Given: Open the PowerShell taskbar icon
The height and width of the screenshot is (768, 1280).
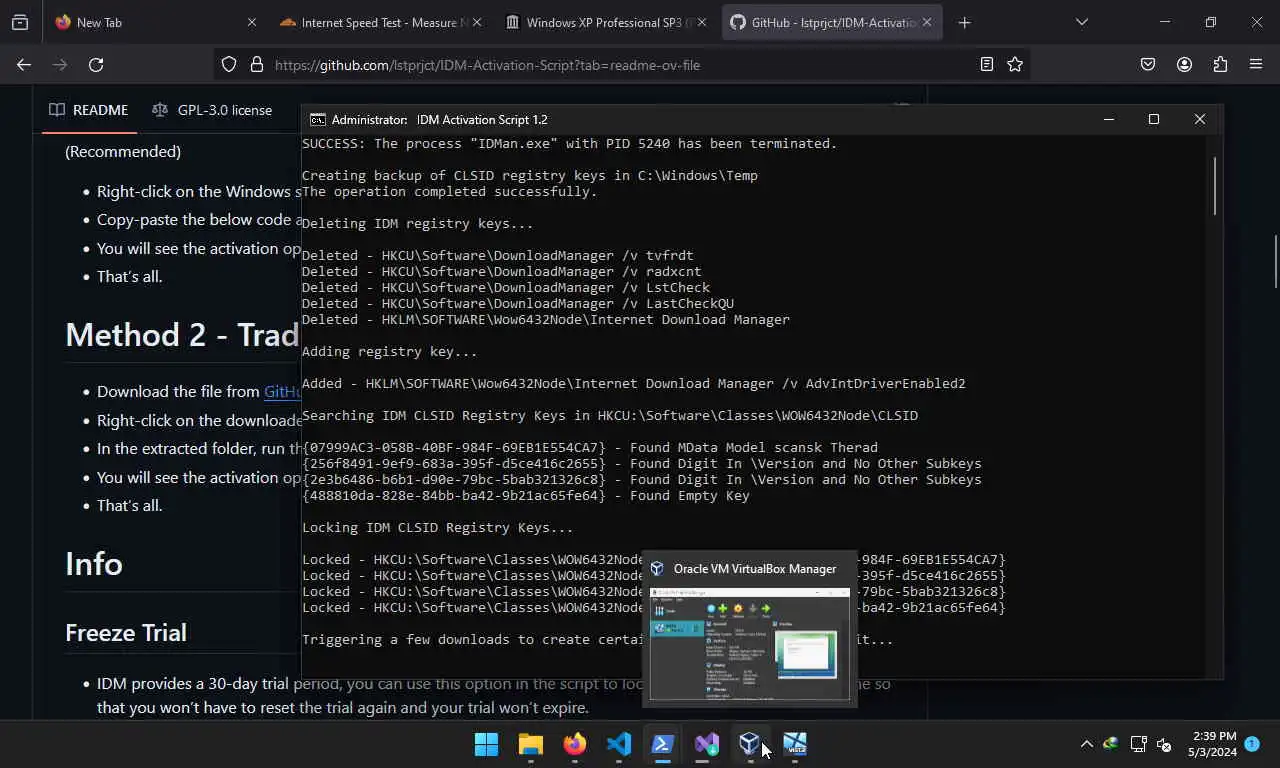Looking at the screenshot, I should [x=662, y=744].
